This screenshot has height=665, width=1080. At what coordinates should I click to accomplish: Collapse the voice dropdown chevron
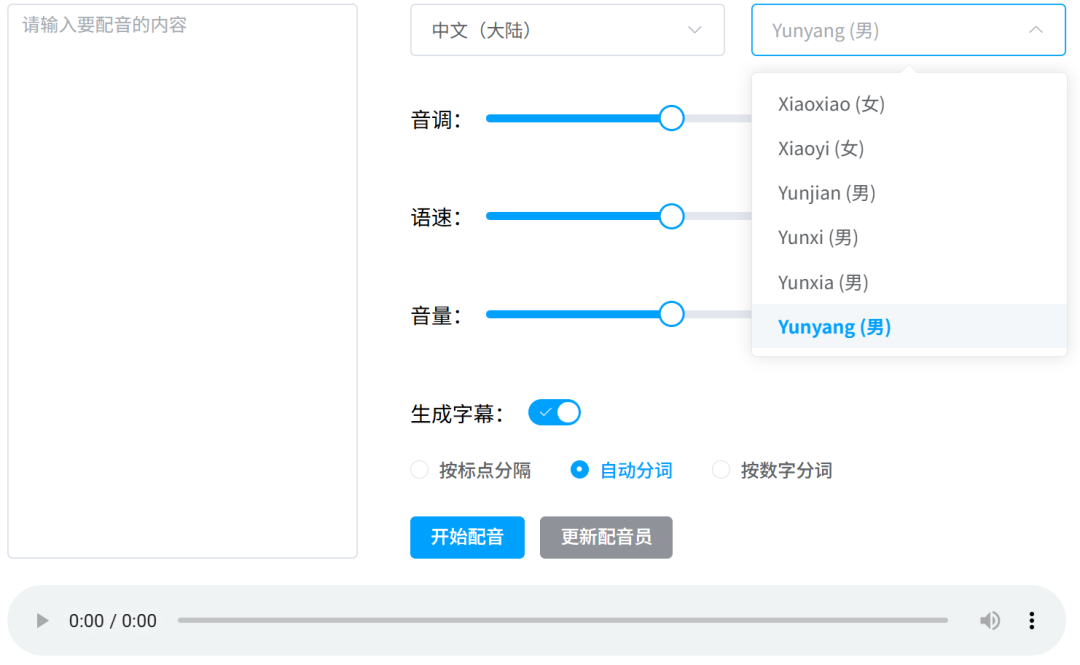(1035, 30)
